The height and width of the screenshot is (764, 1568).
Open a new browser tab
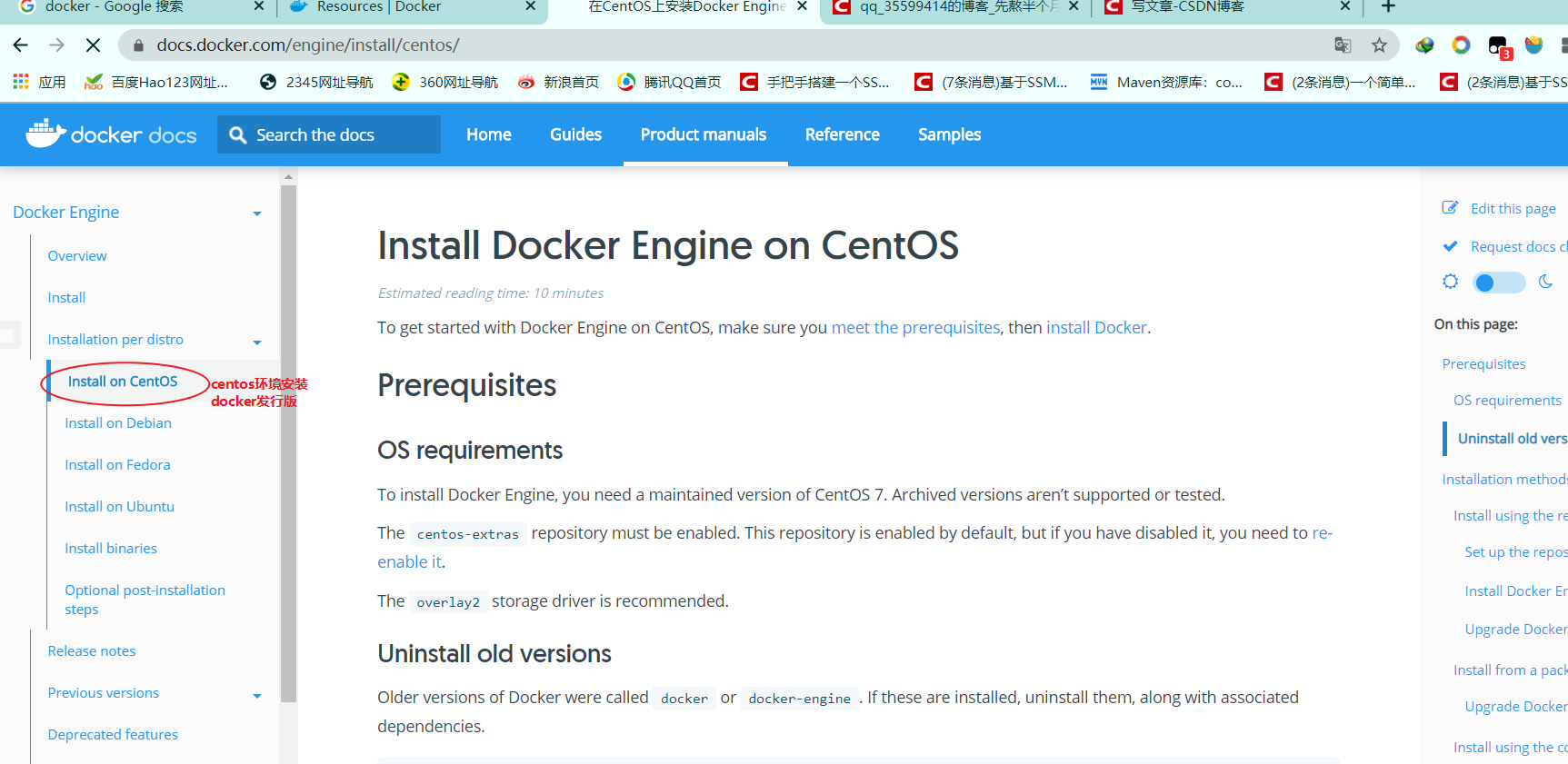coord(1388,7)
